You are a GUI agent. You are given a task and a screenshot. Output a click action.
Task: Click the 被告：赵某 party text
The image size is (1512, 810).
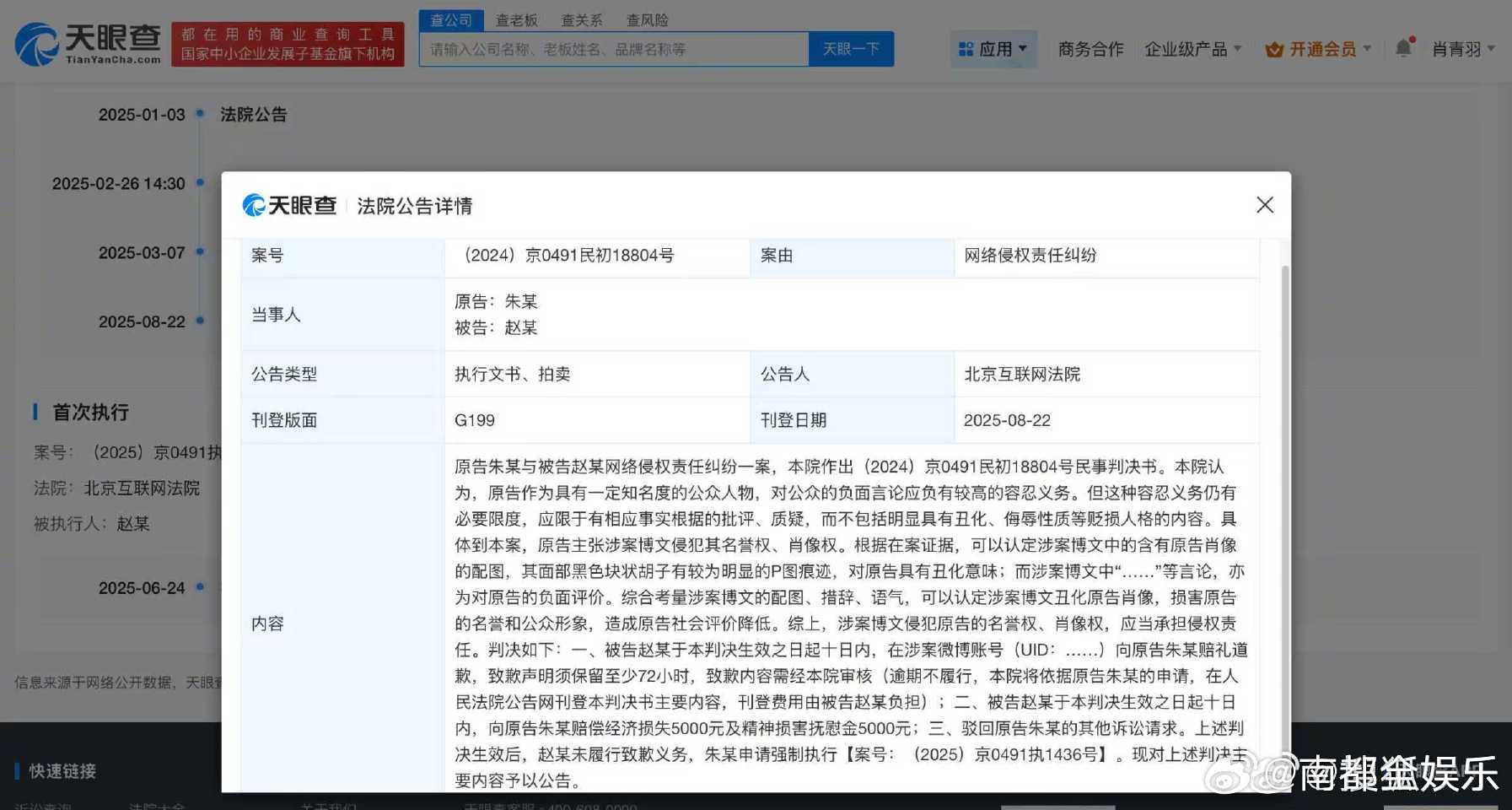point(496,327)
